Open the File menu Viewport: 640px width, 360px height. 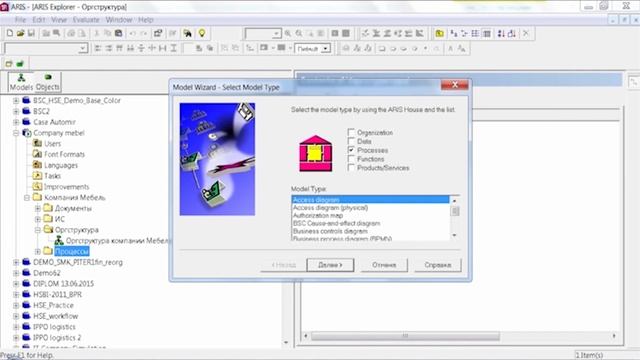pyautogui.click(x=20, y=20)
